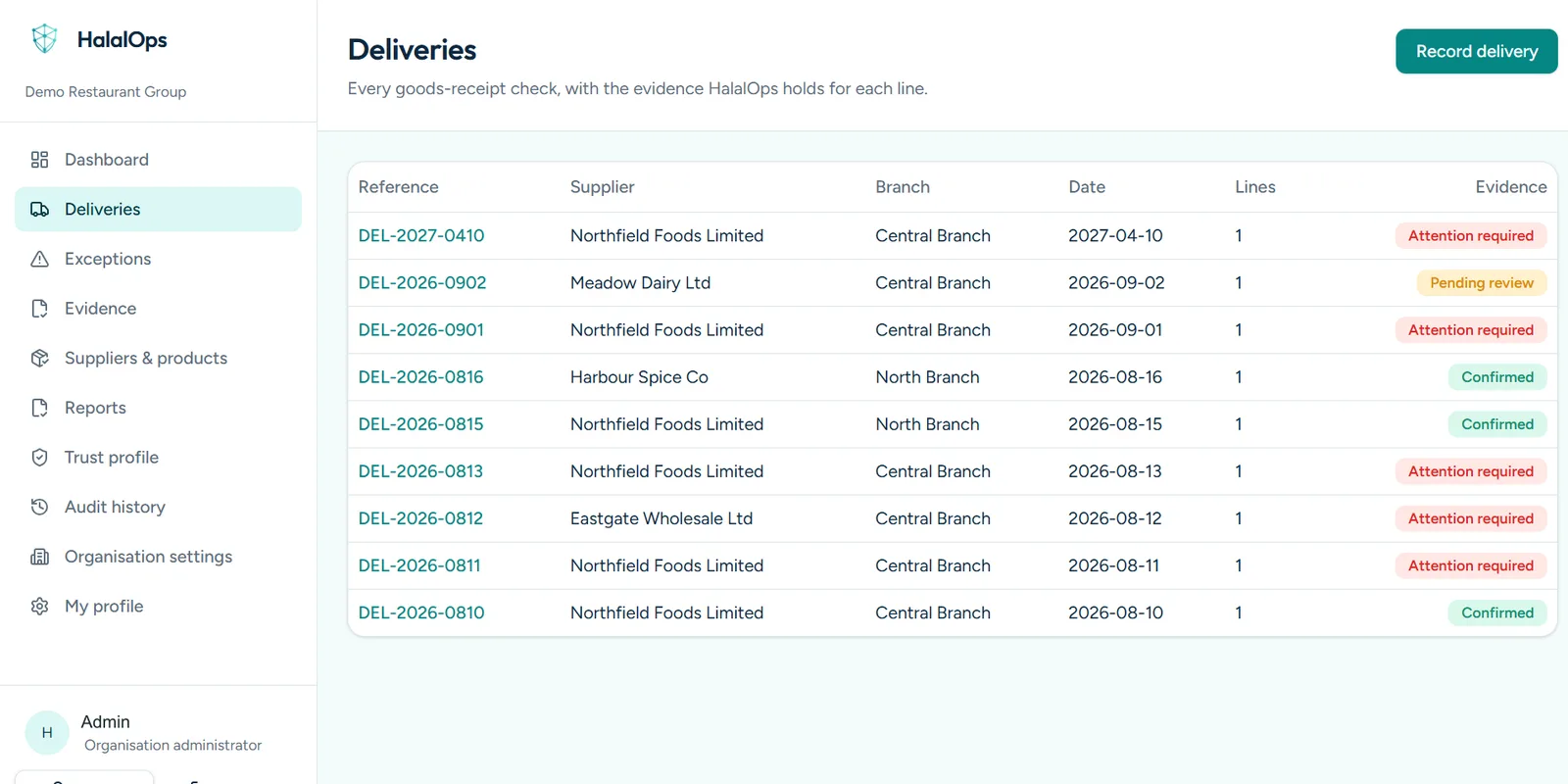This screenshot has width=1568, height=784.
Task: Click the Supplier column header
Action: point(603,187)
